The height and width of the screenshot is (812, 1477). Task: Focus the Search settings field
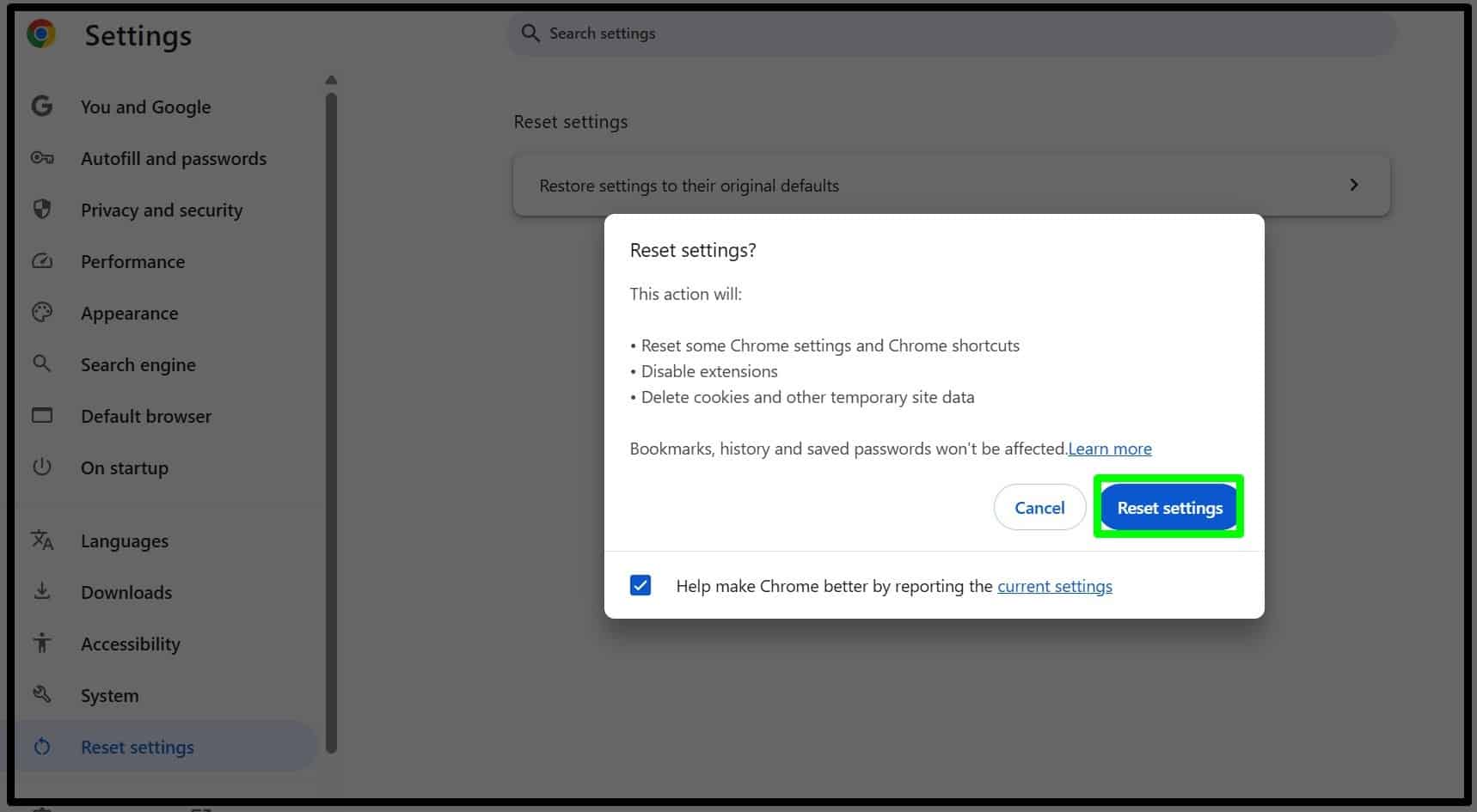click(x=951, y=34)
